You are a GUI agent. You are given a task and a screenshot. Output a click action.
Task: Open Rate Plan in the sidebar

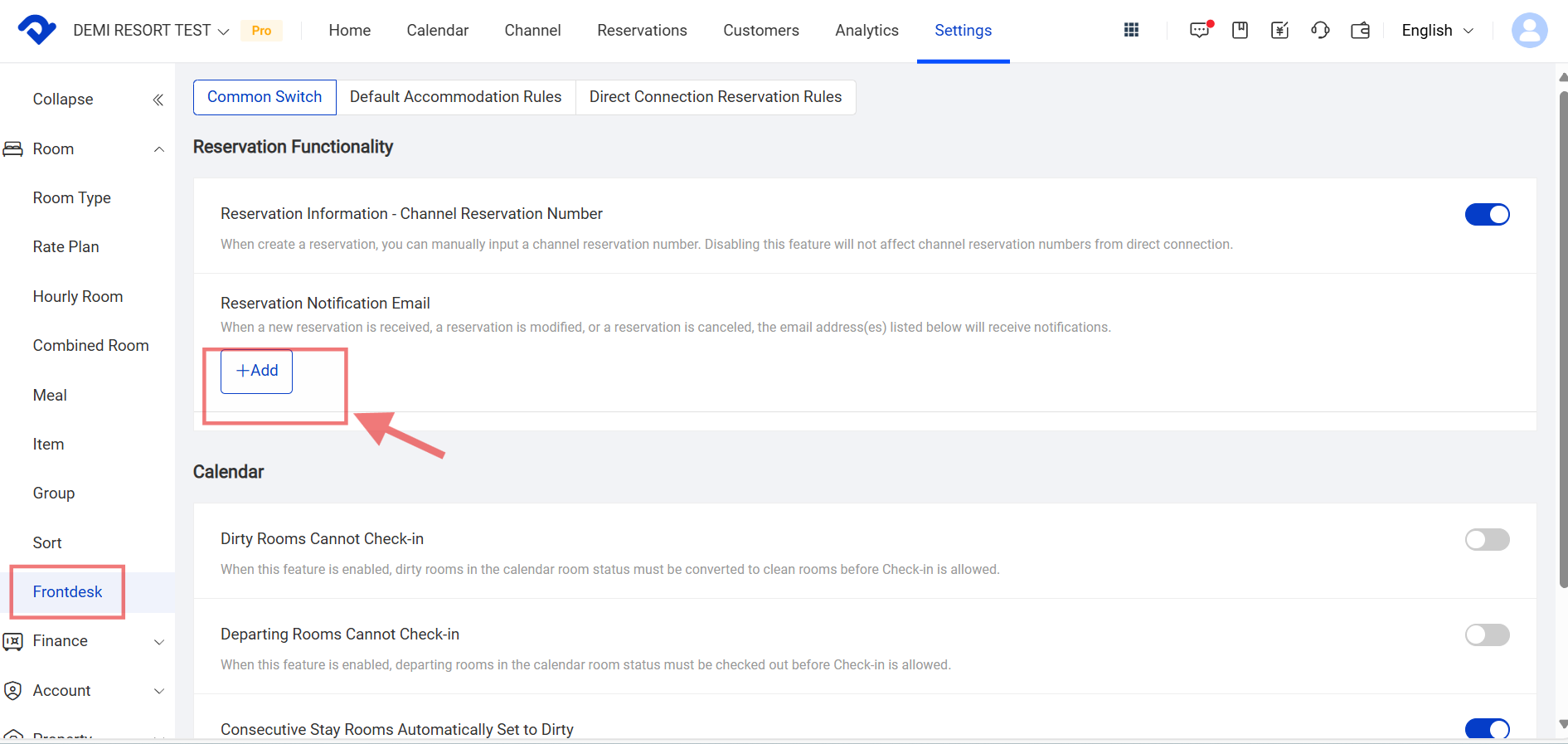[66, 247]
